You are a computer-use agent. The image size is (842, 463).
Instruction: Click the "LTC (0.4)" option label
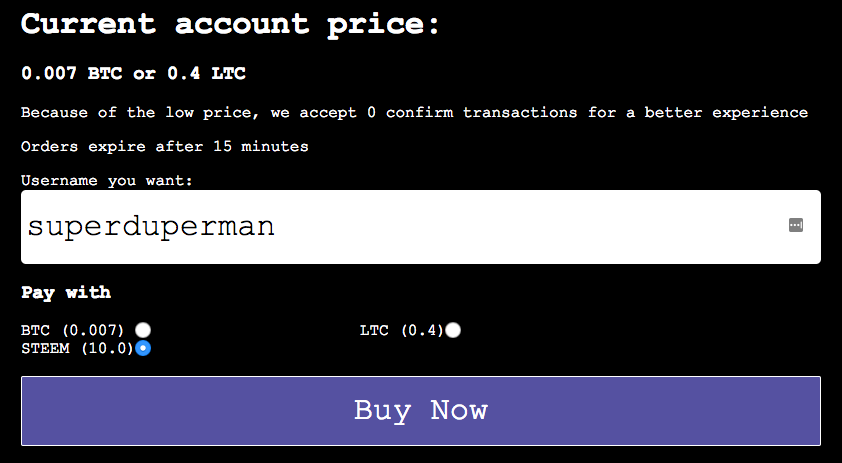401,330
